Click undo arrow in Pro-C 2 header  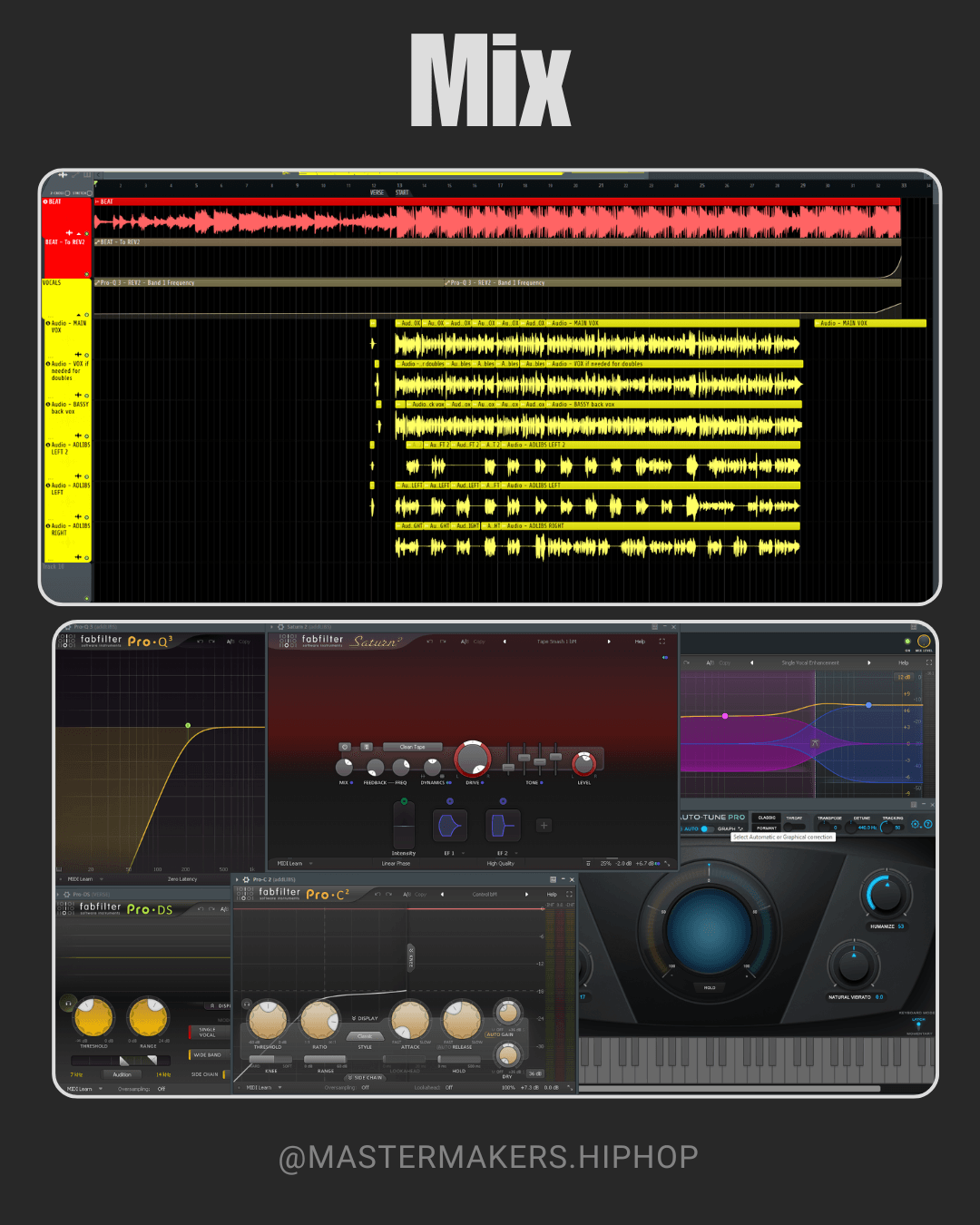tap(377, 894)
